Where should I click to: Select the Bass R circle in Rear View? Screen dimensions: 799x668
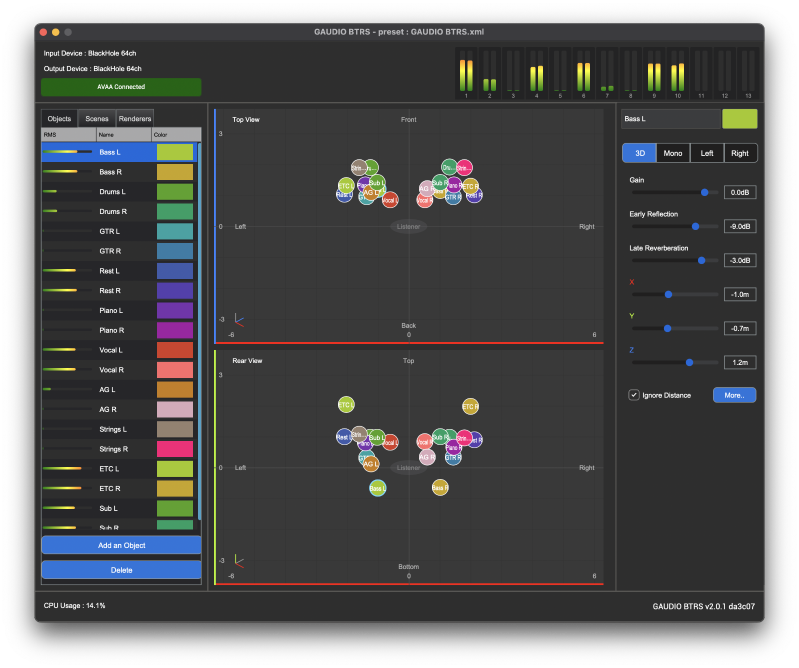(x=440, y=488)
